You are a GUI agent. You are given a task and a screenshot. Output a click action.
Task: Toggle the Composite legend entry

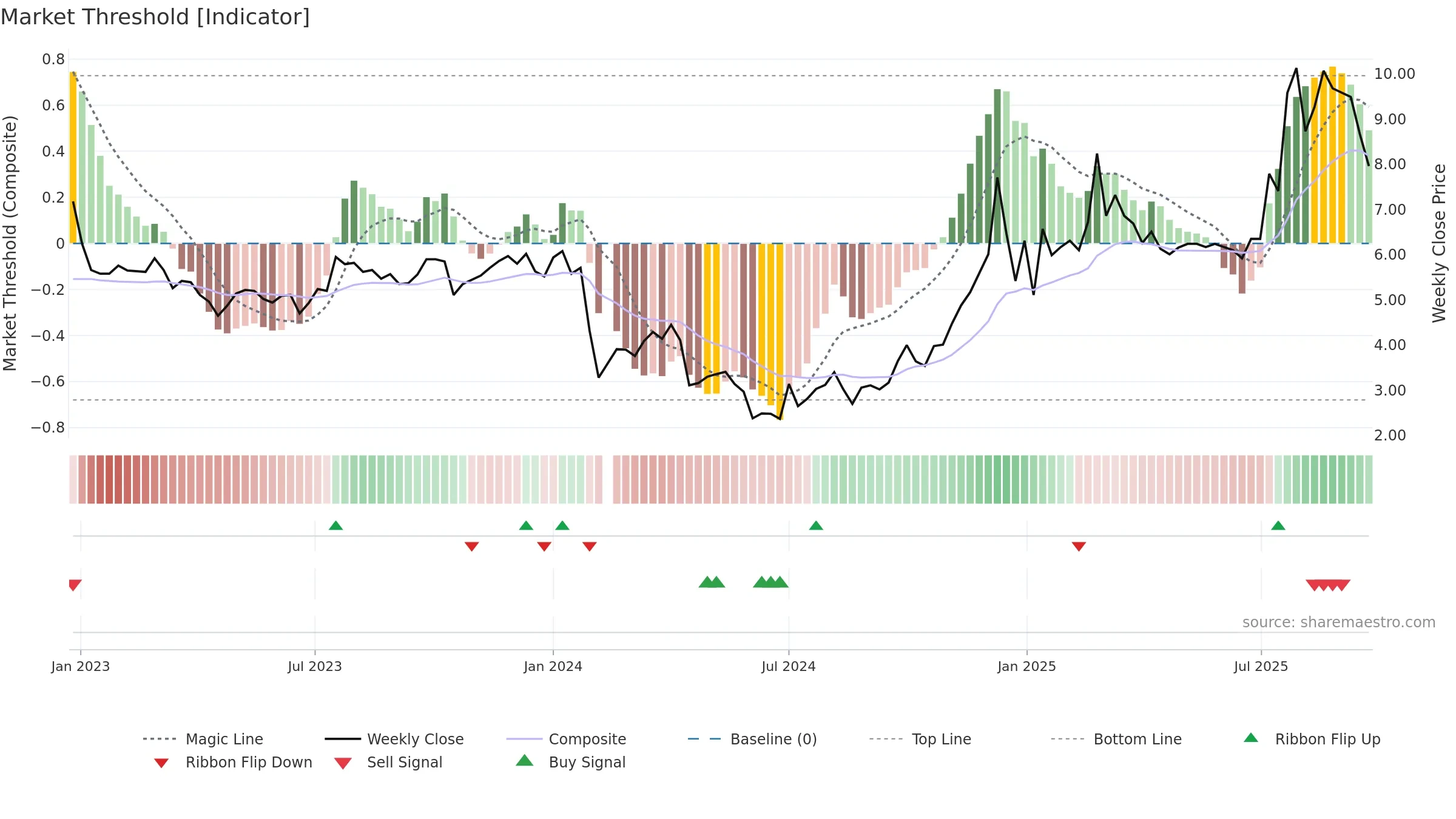click(x=566, y=739)
